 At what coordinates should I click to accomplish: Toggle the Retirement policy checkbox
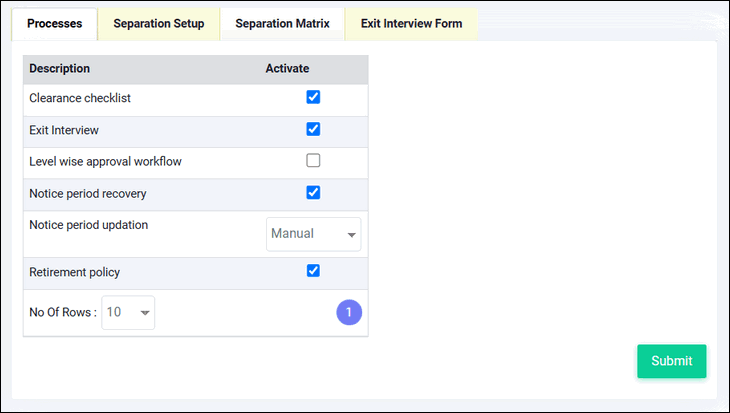click(313, 271)
